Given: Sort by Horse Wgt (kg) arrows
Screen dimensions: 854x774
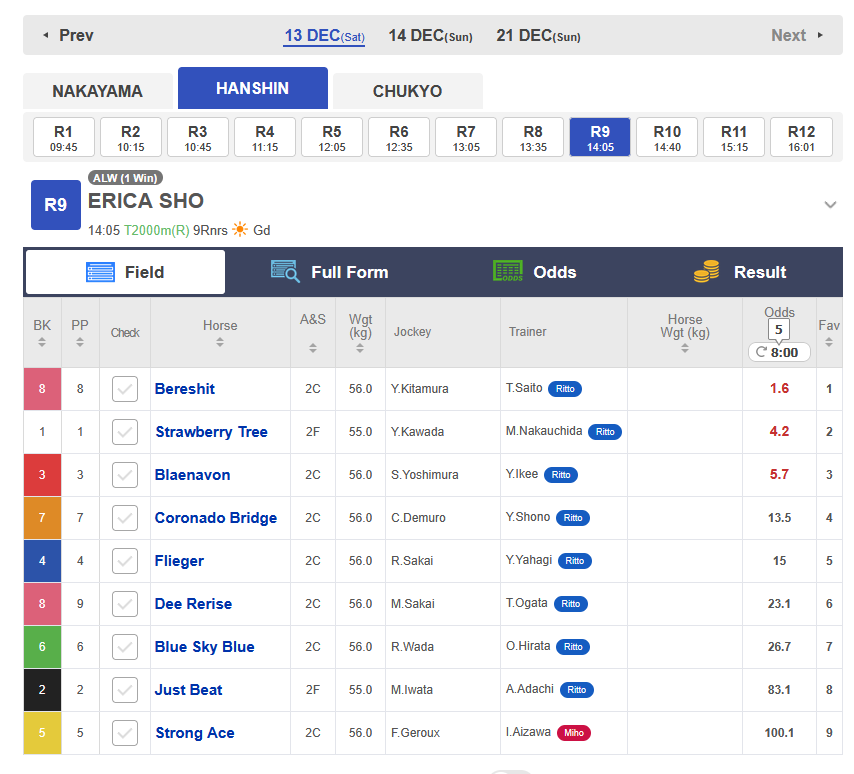Looking at the screenshot, I should (x=685, y=348).
